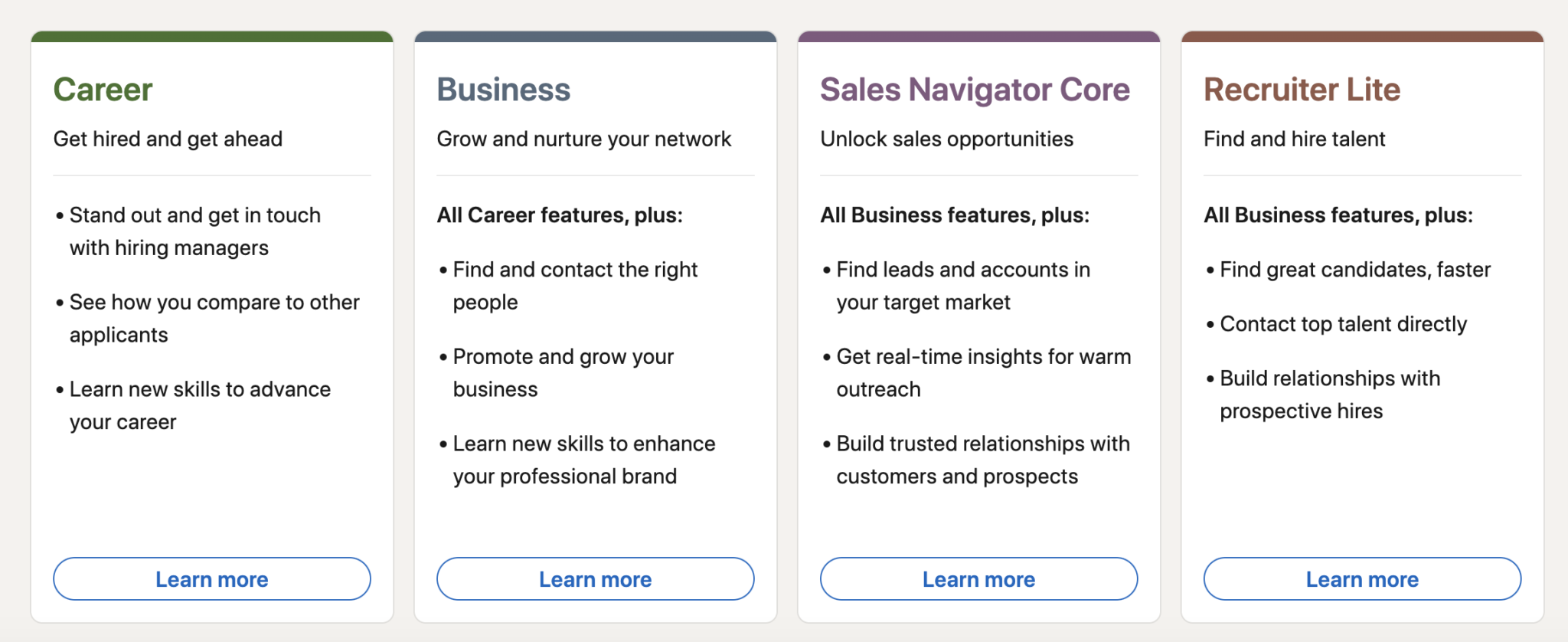This screenshot has width=1568, height=642.
Task: Click the purple bar atop Sales Navigator Core
Action: [x=978, y=34]
